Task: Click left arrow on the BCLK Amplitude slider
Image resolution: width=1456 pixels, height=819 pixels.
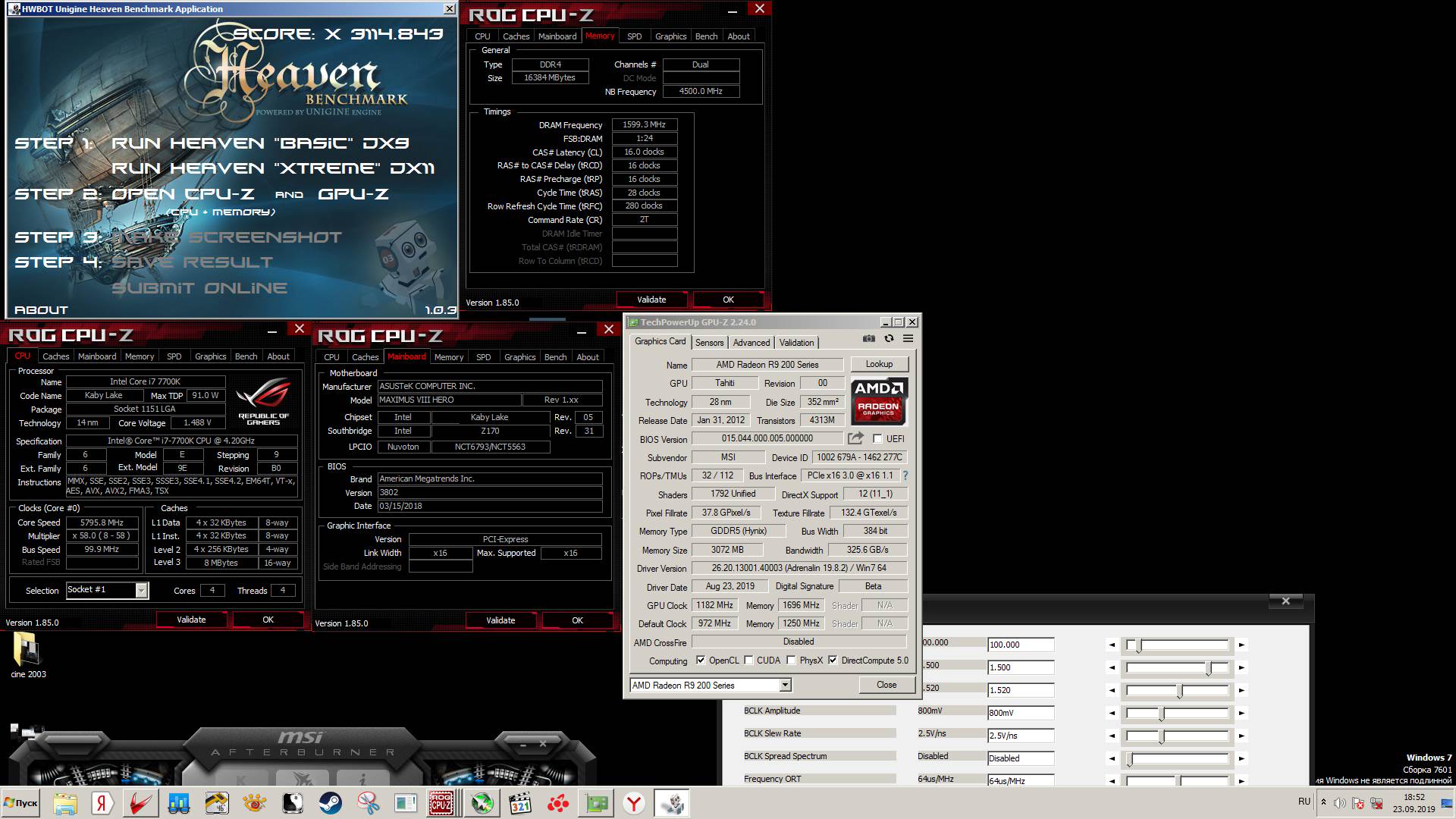Action: [x=1112, y=714]
